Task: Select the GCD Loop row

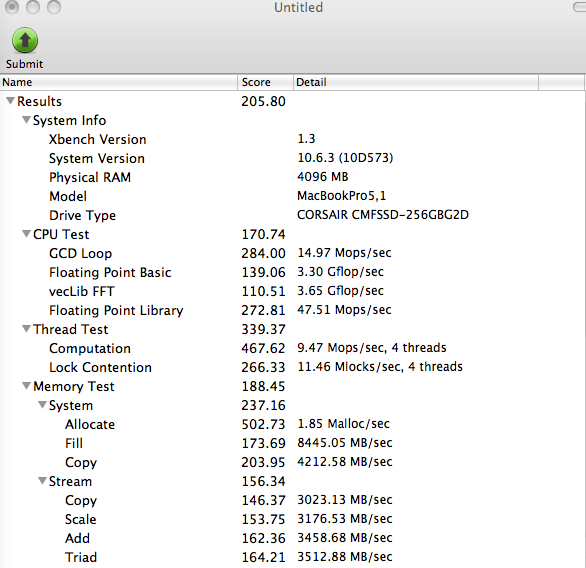Action: [292, 253]
